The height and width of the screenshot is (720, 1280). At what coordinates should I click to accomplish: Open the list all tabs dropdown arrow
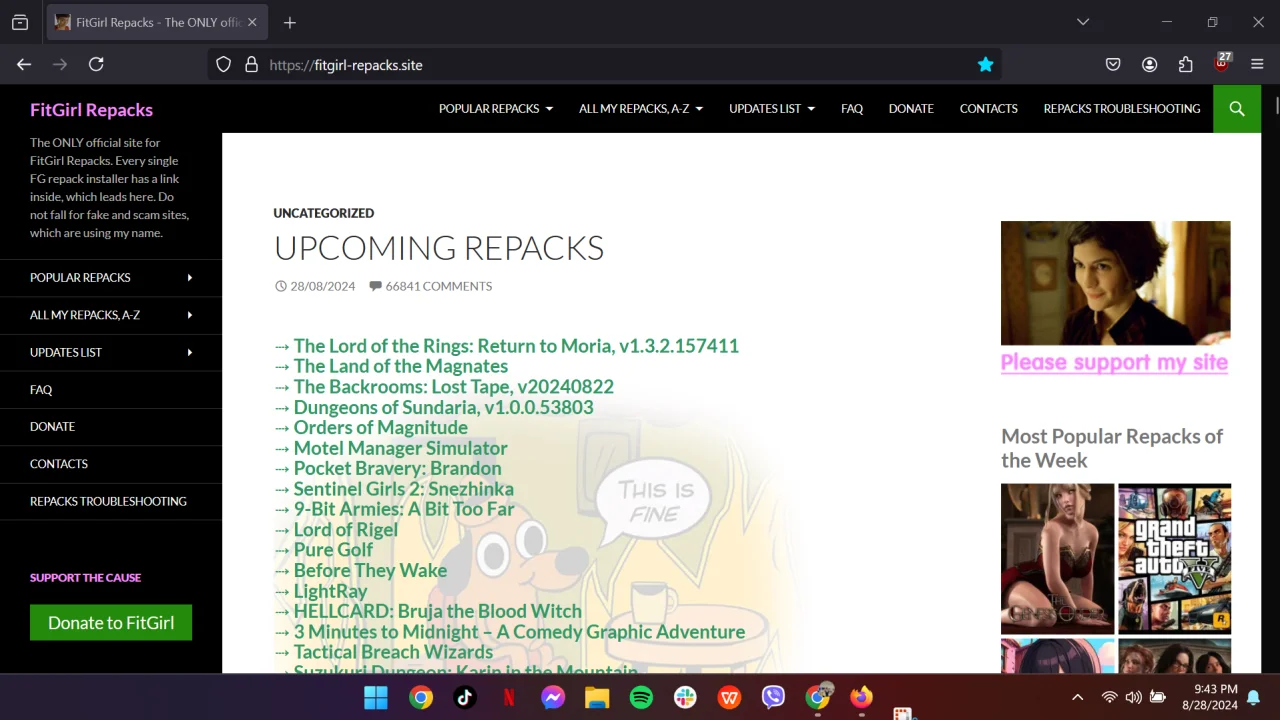tap(1083, 22)
